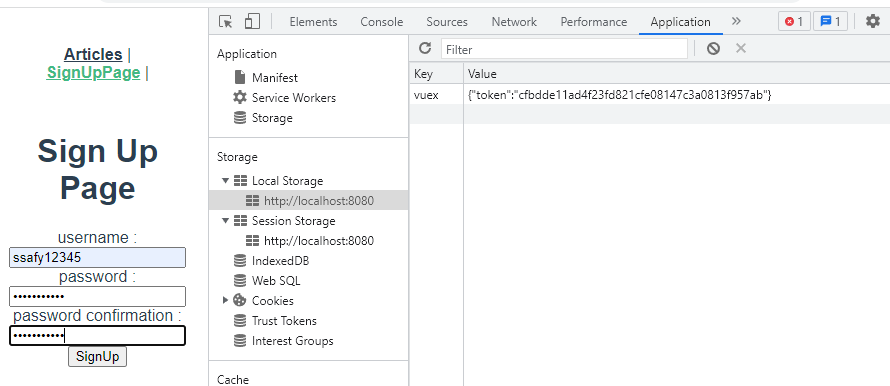Refresh the storage table
Image resolution: width=890 pixels, height=386 pixels.
(x=425, y=48)
